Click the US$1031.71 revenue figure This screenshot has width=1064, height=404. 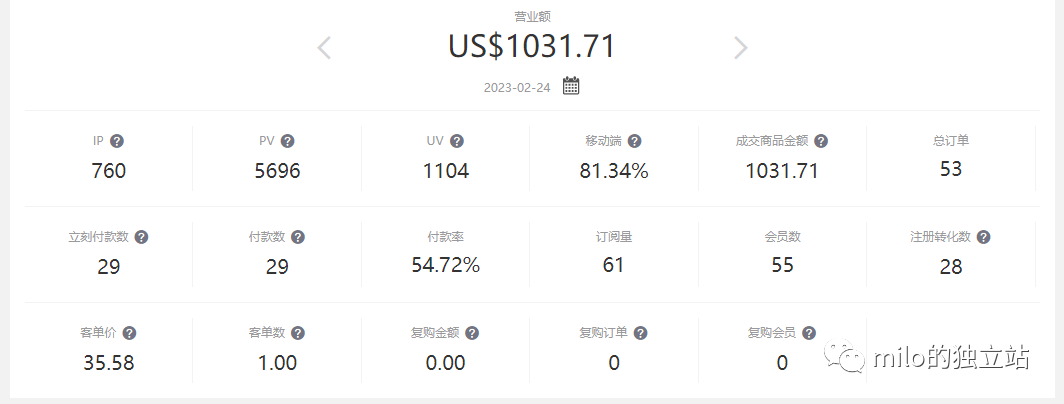pyautogui.click(x=531, y=46)
